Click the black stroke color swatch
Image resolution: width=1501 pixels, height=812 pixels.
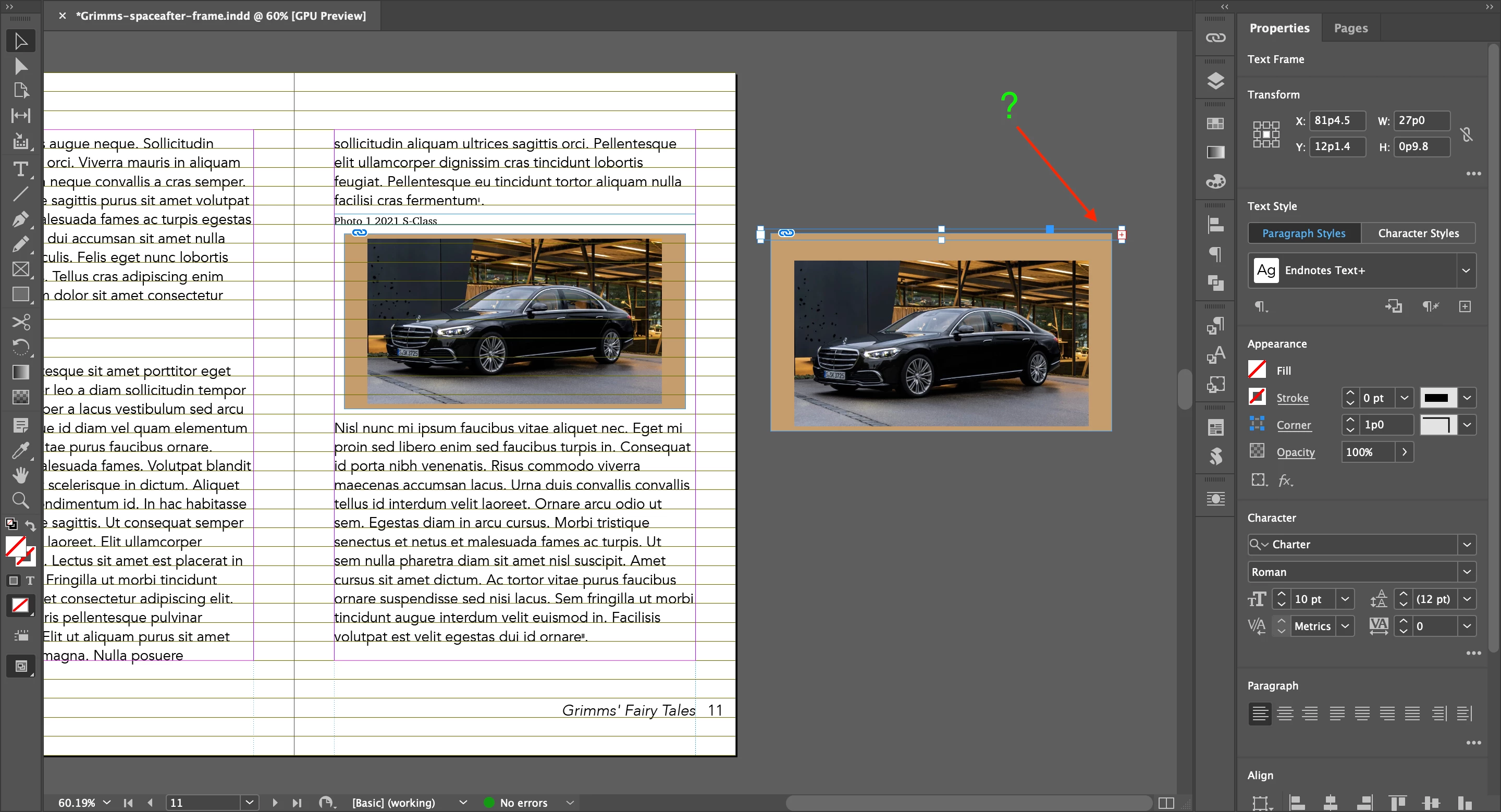point(1436,398)
